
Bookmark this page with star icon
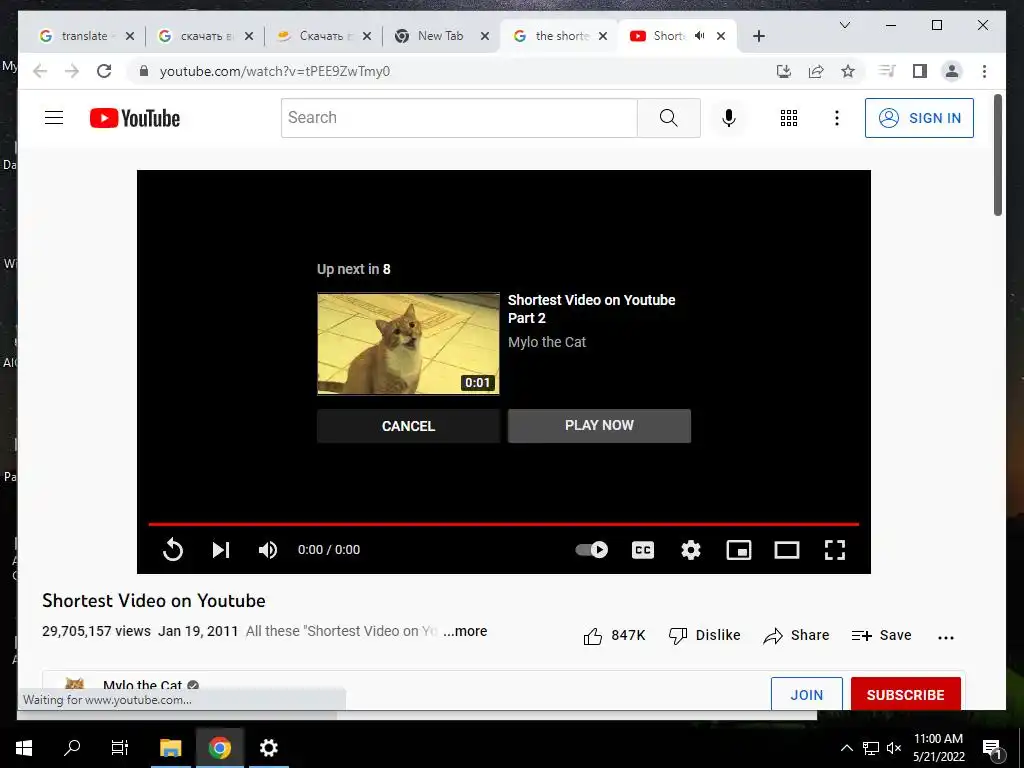click(x=848, y=71)
